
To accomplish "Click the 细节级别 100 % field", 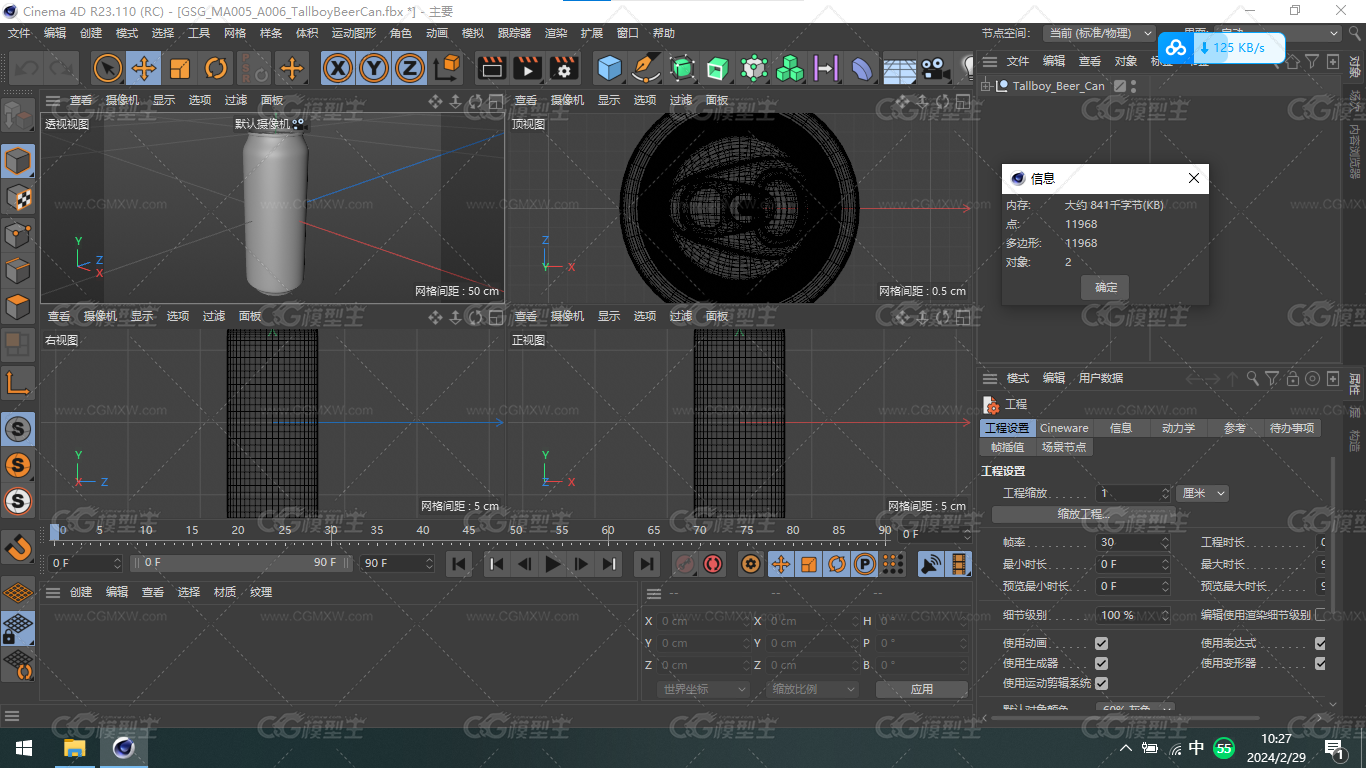I will pyautogui.click(x=1133, y=615).
